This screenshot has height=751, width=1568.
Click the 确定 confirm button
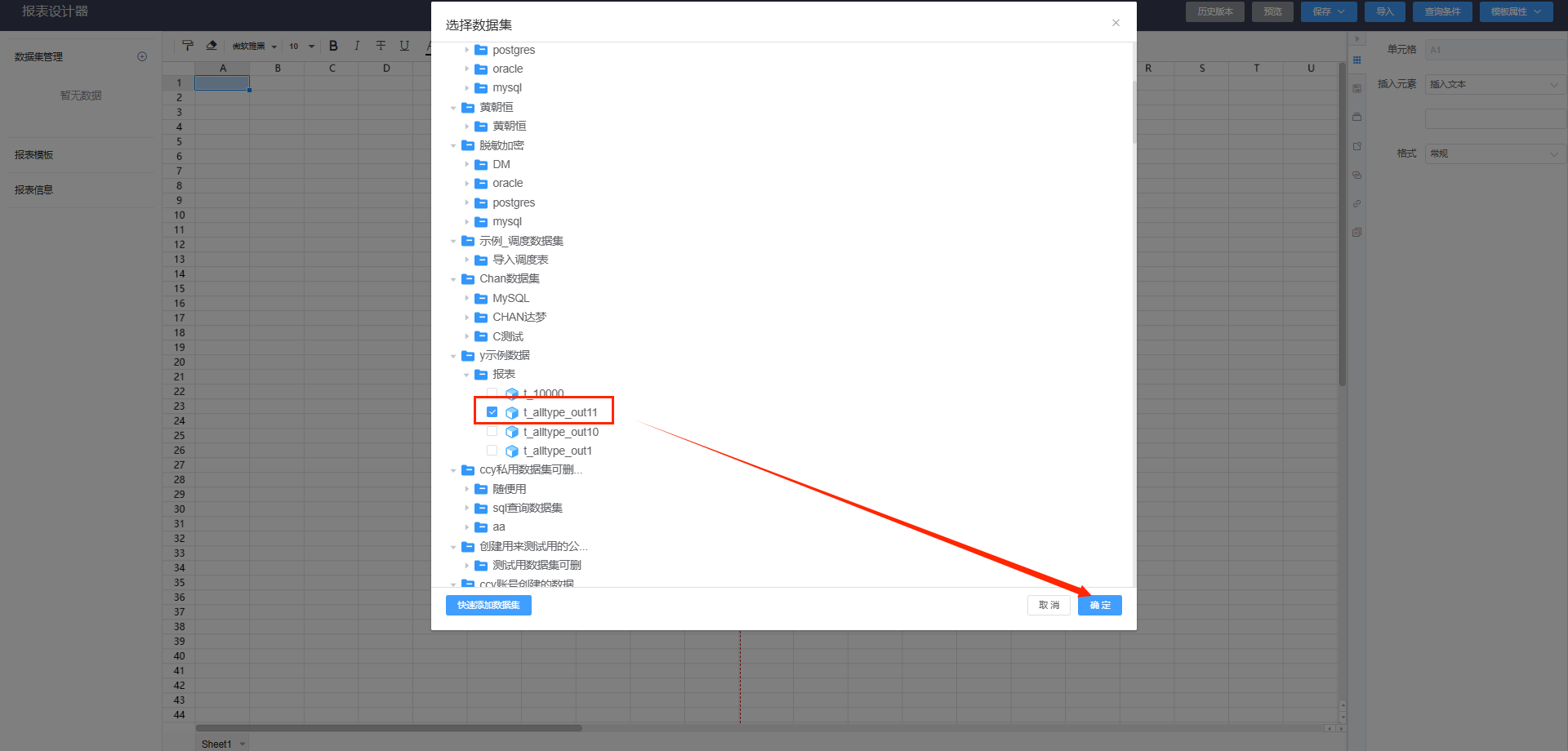1099,605
